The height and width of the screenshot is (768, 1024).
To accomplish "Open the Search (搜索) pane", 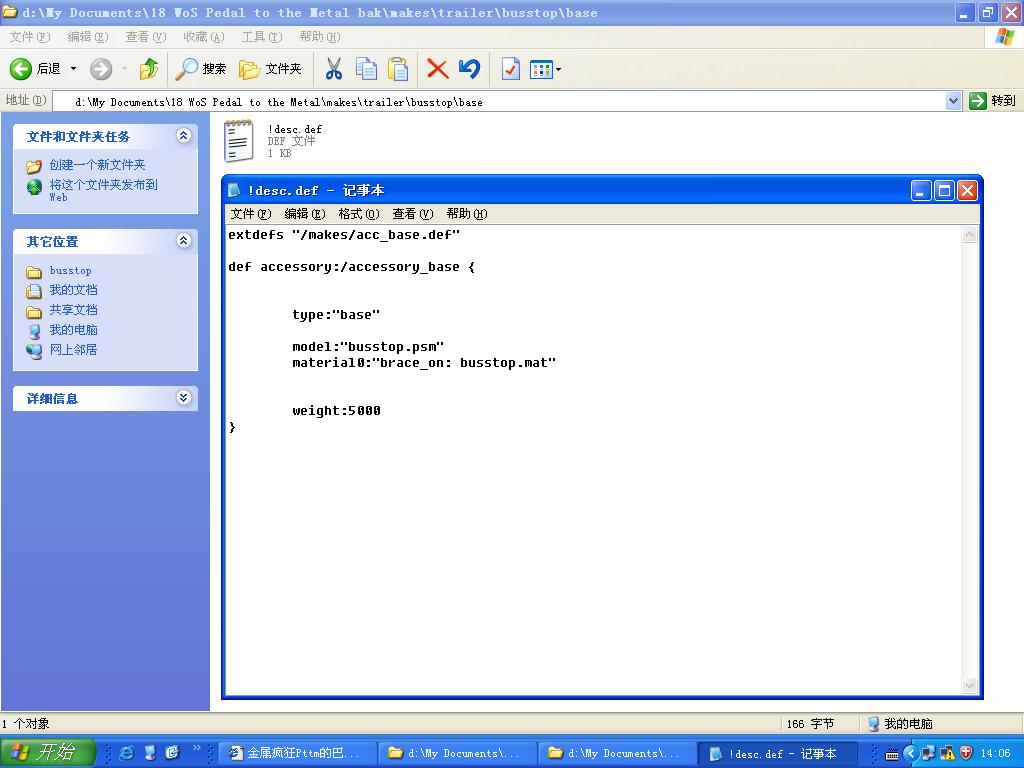I will point(201,69).
